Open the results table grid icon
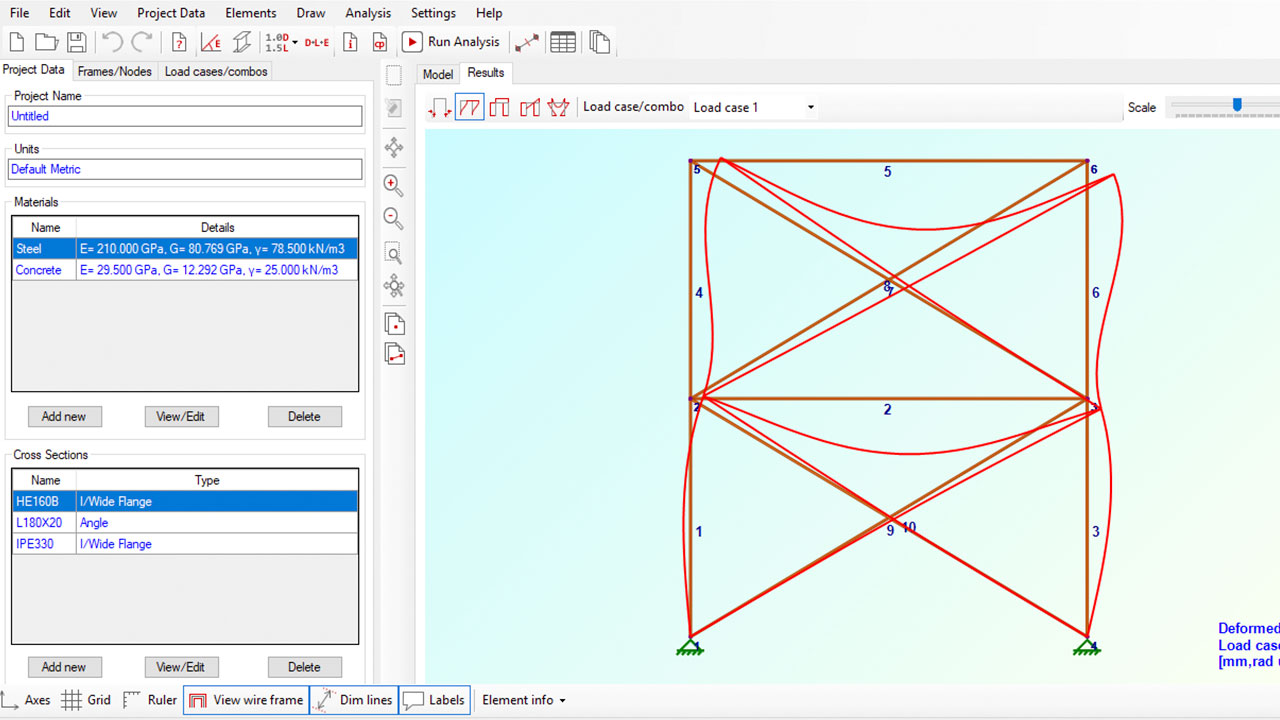Screen dimensions: 1280x720 click(563, 42)
